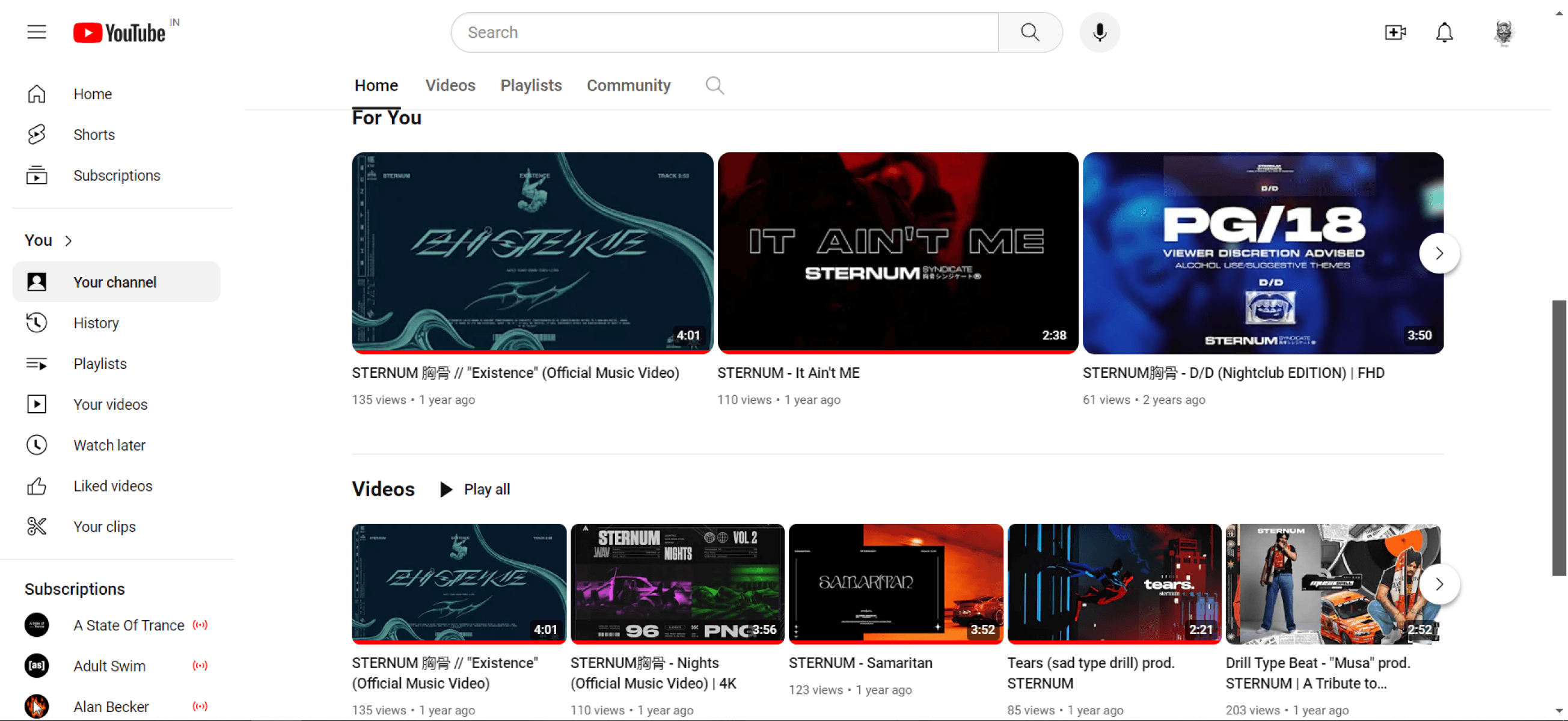Screen dimensions: 1568x721
Task: Advance the Videos row with next arrow
Action: click(1439, 585)
